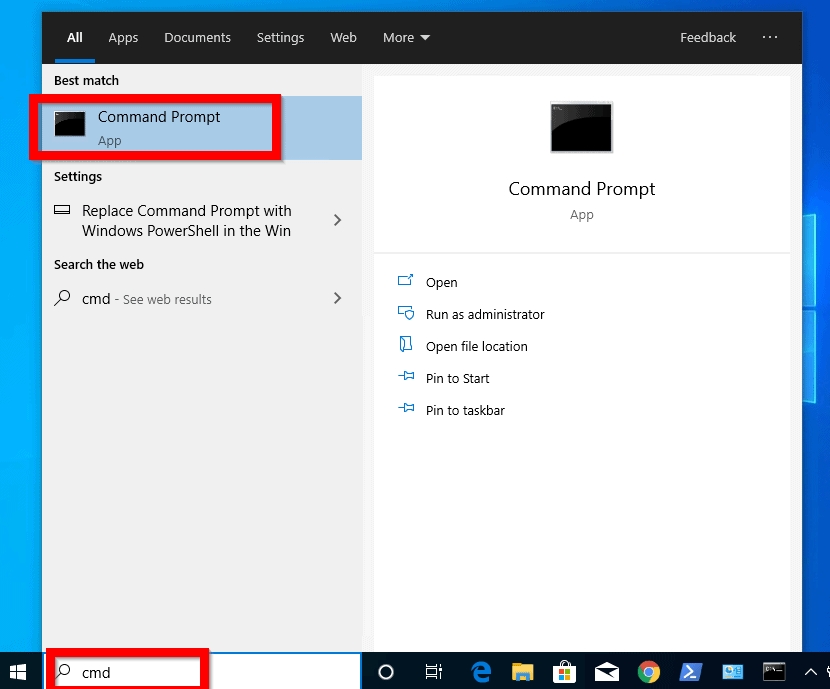The height and width of the screenshot is (689, 830).
Task: Open the Mail app from taskbar
Action: pos(607,672)
